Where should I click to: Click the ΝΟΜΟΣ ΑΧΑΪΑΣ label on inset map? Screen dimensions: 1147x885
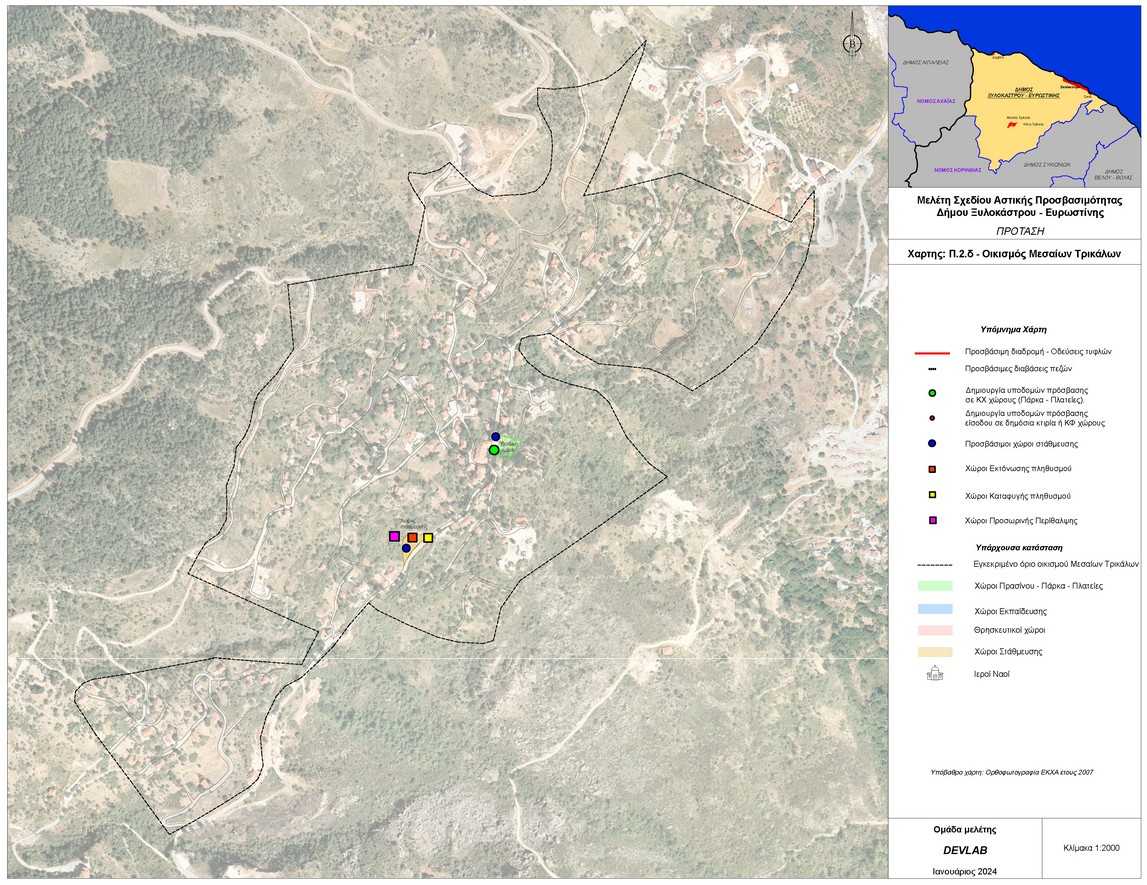tap(936, 101)
